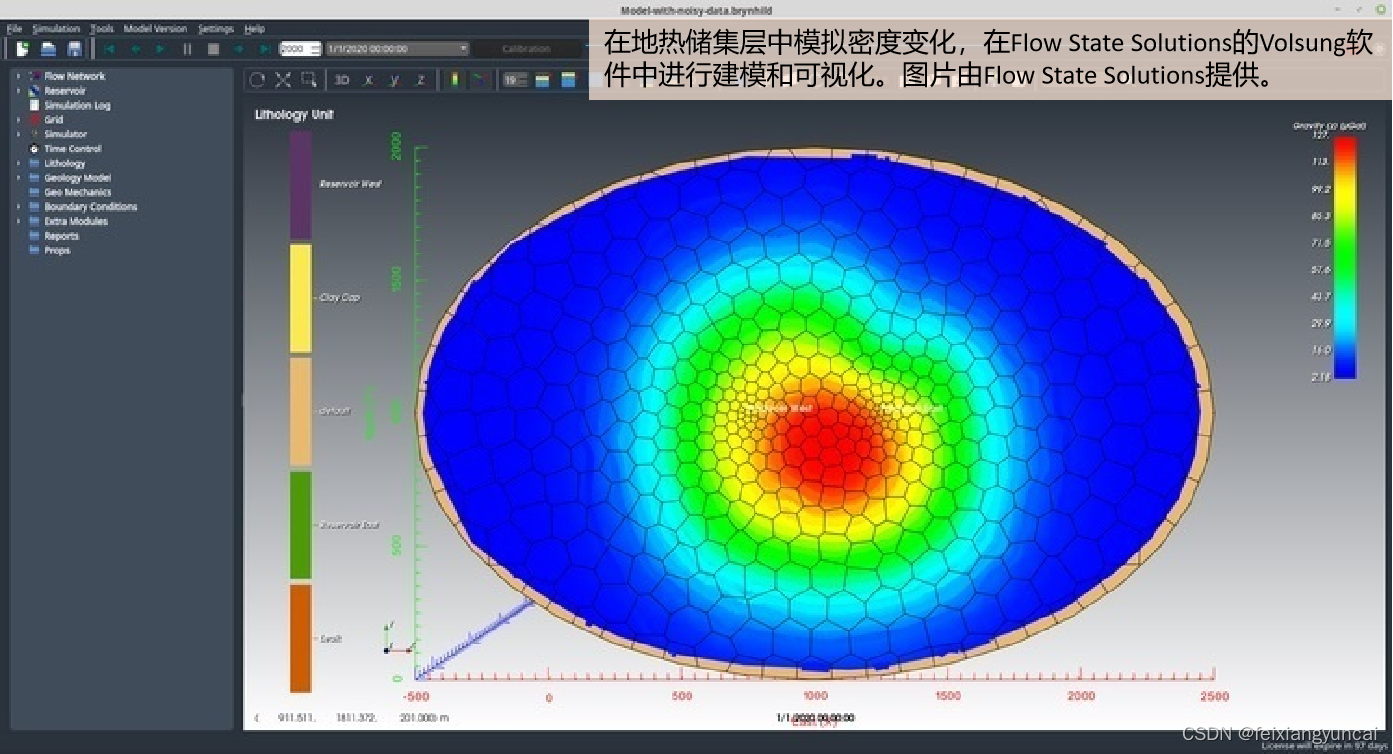This screenshot has height=754, width=1393.
Task: Toggle view along the x axis
Action: [369, 80]
